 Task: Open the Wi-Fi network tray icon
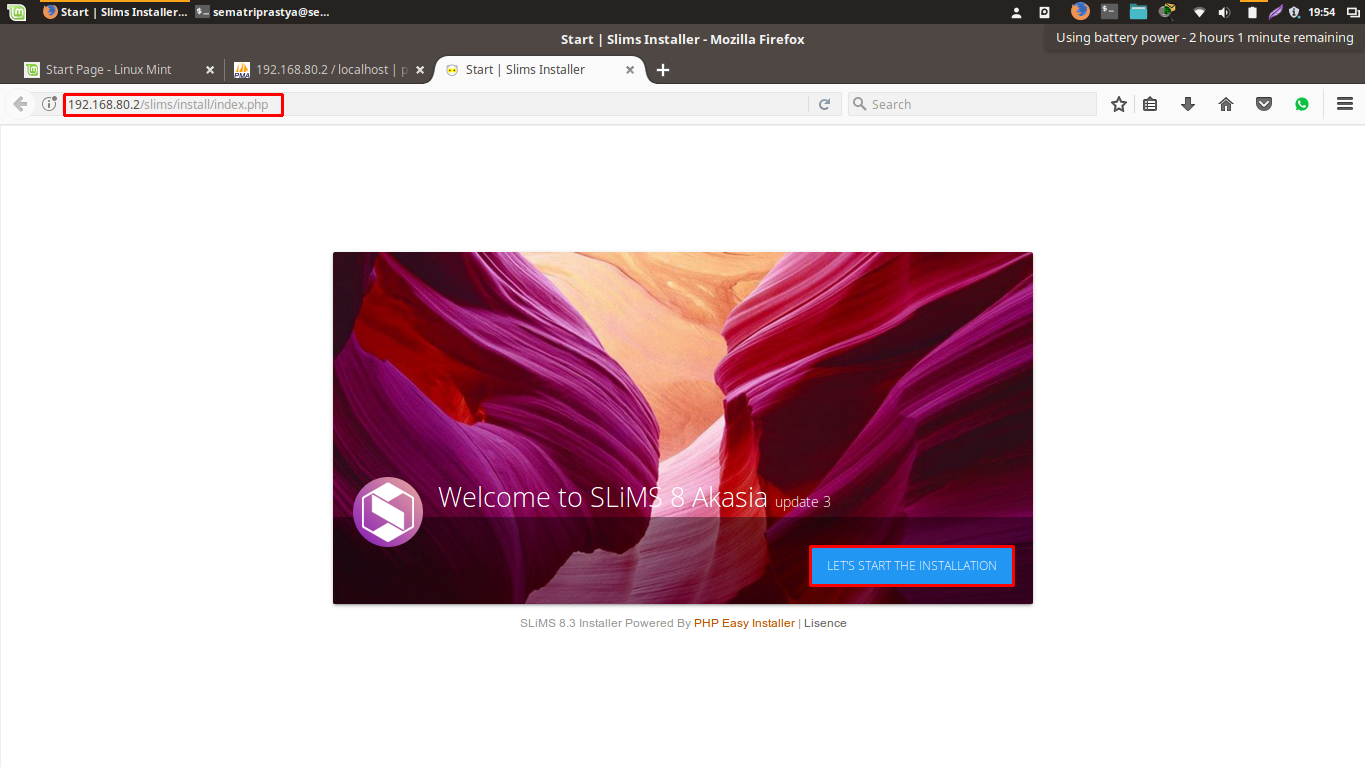pos(1199,12)
